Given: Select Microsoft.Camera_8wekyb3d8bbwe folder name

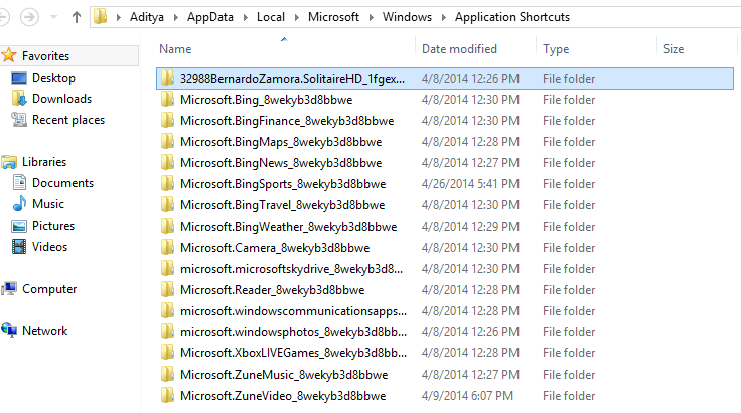Looking at the screenshot, I should [x=275, y=248].
